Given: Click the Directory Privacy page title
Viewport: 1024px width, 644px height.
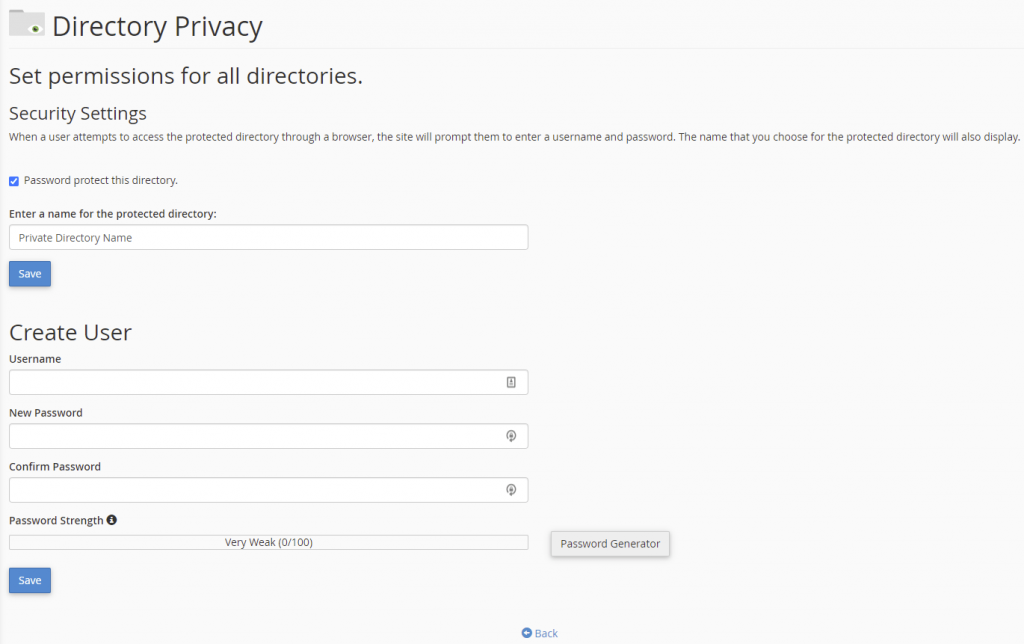Looking at the screenshot, I should point(157,26).
